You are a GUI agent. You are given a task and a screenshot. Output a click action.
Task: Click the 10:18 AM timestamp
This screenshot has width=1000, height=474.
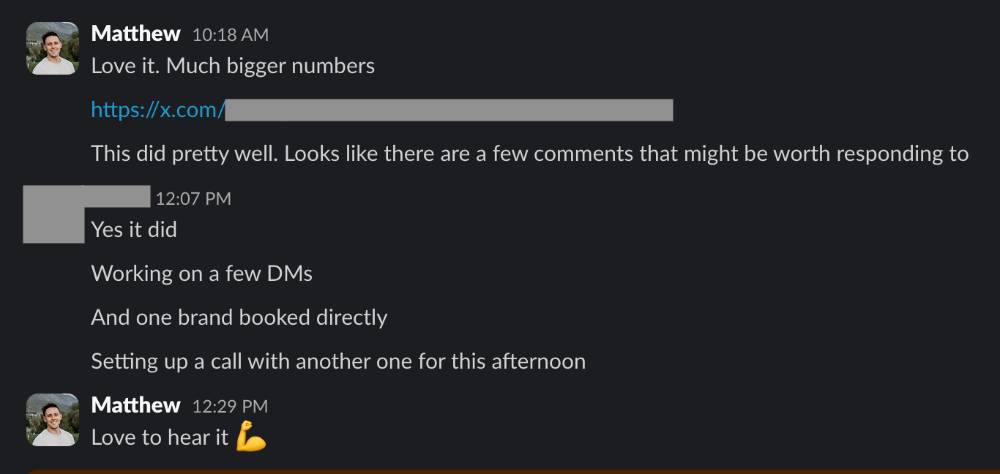230,35
